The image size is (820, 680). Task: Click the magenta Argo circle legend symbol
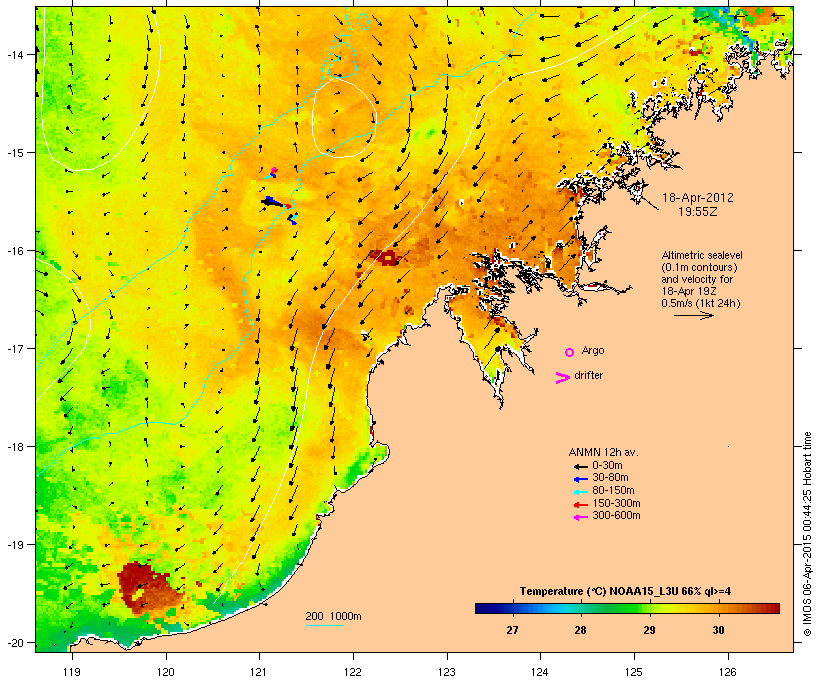[x=570, y=353]
